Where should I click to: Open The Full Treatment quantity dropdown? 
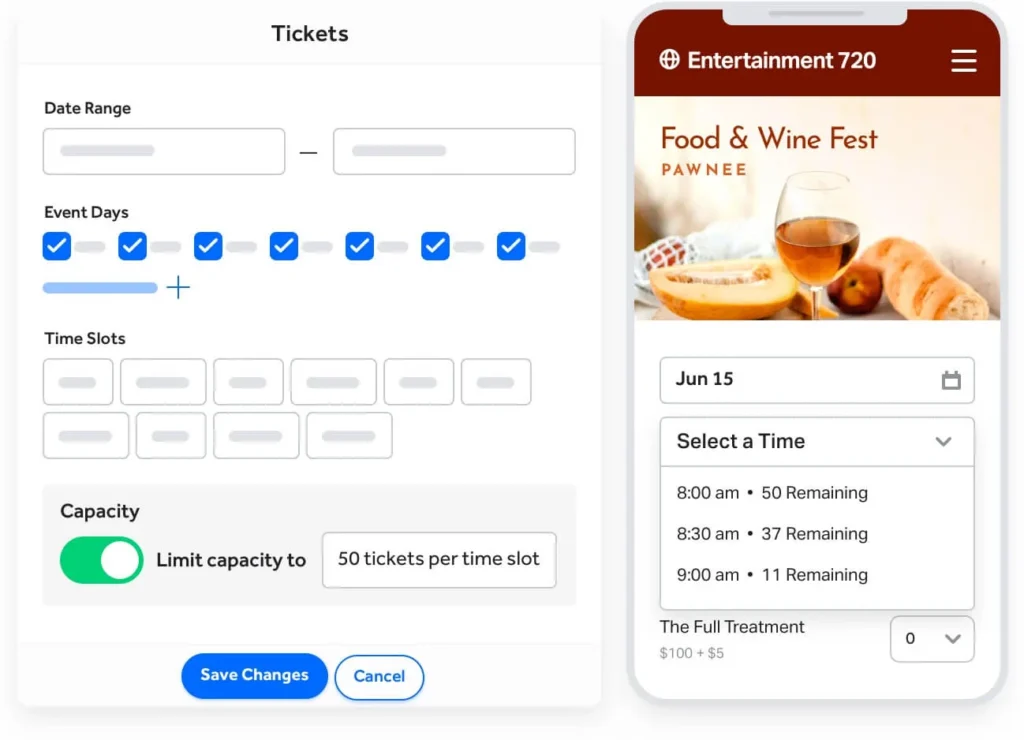click(x=932, y=639)
